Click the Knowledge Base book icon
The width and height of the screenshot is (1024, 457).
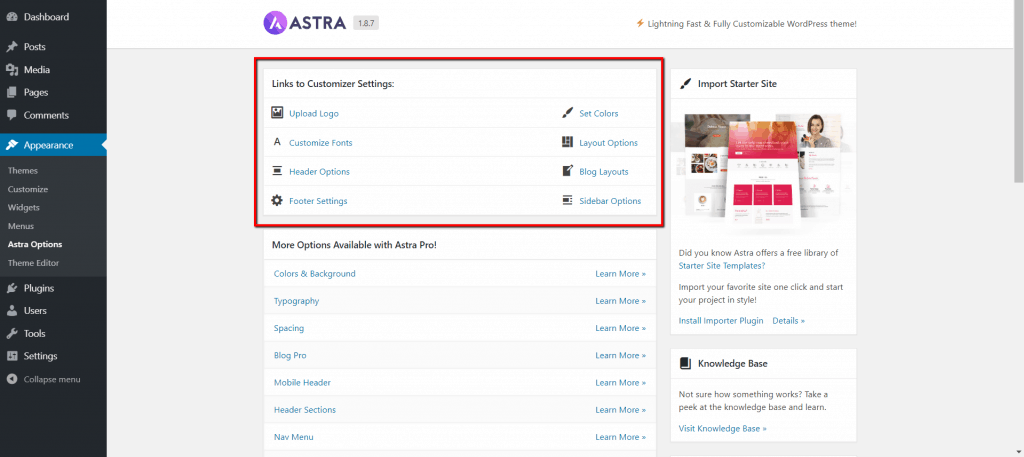tap(685, 363)
